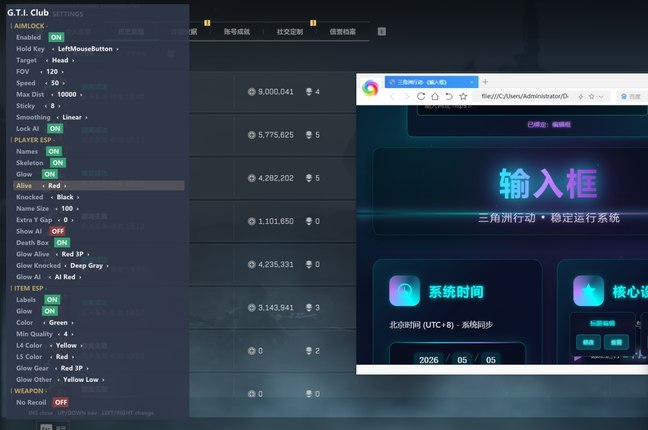The width and height of the screenshot is (648, 430).
Task: Click the browser logo icon
Action: point(370,88)
